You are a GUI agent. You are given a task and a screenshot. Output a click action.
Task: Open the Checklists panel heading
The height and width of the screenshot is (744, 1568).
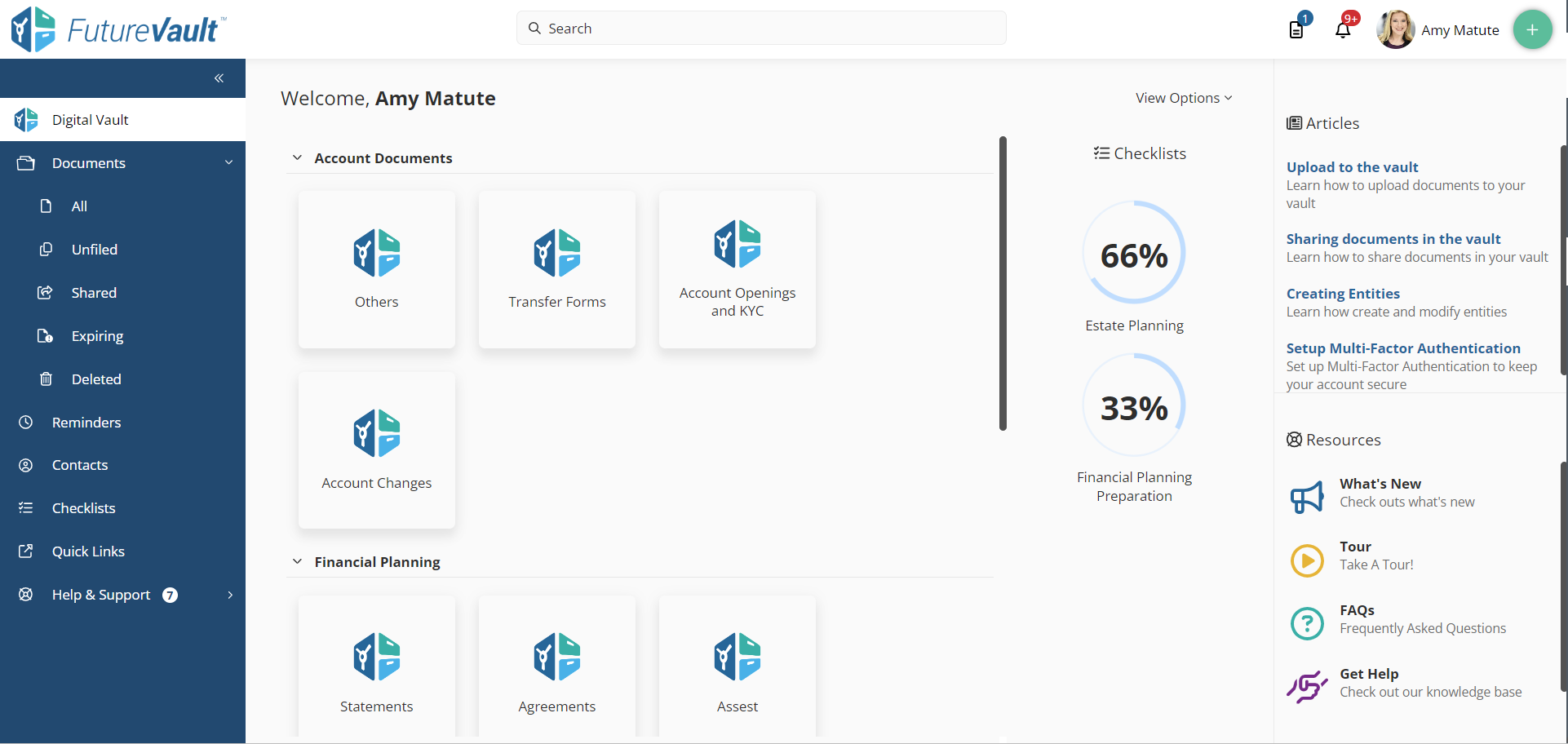pos(1140,153)
